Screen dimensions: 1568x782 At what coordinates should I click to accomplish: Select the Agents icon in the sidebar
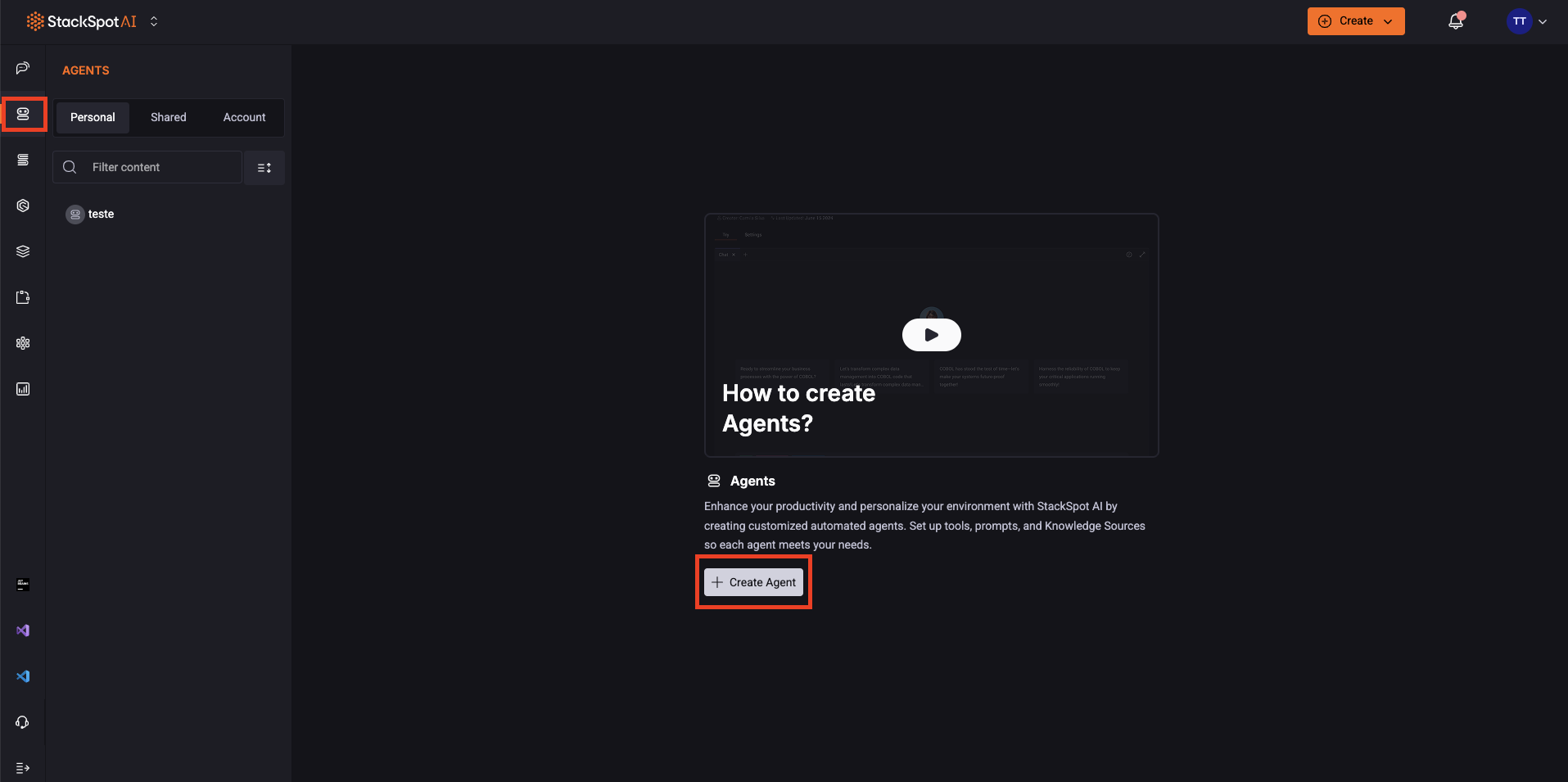(x=22, y=114)
